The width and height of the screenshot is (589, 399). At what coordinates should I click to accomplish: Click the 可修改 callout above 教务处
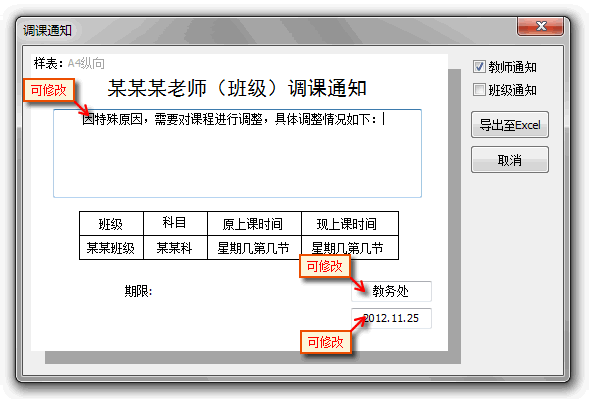(325, 266)
